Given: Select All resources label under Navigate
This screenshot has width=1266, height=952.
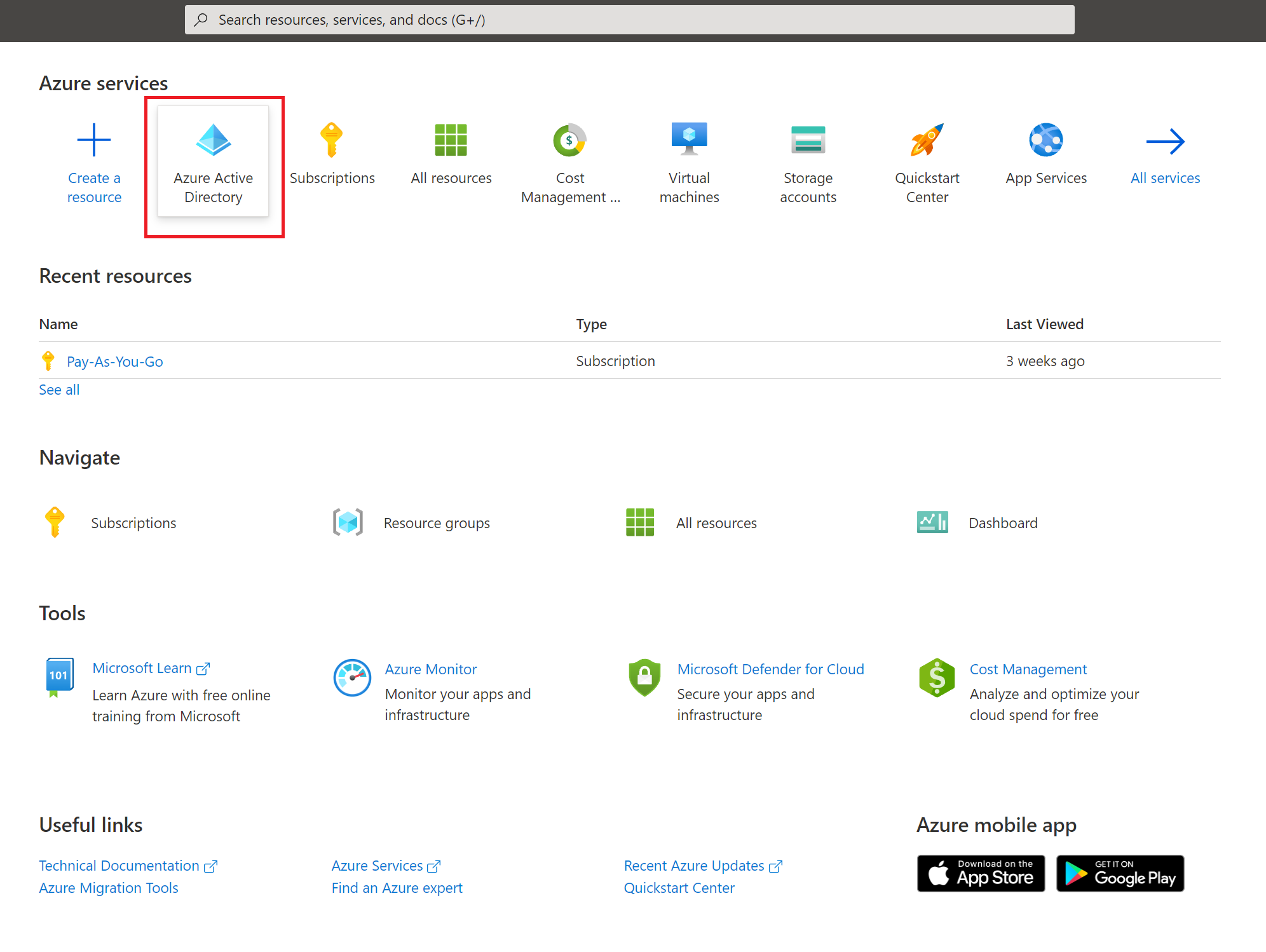Looking at the screenshot, I should click(x=716, y=523).
